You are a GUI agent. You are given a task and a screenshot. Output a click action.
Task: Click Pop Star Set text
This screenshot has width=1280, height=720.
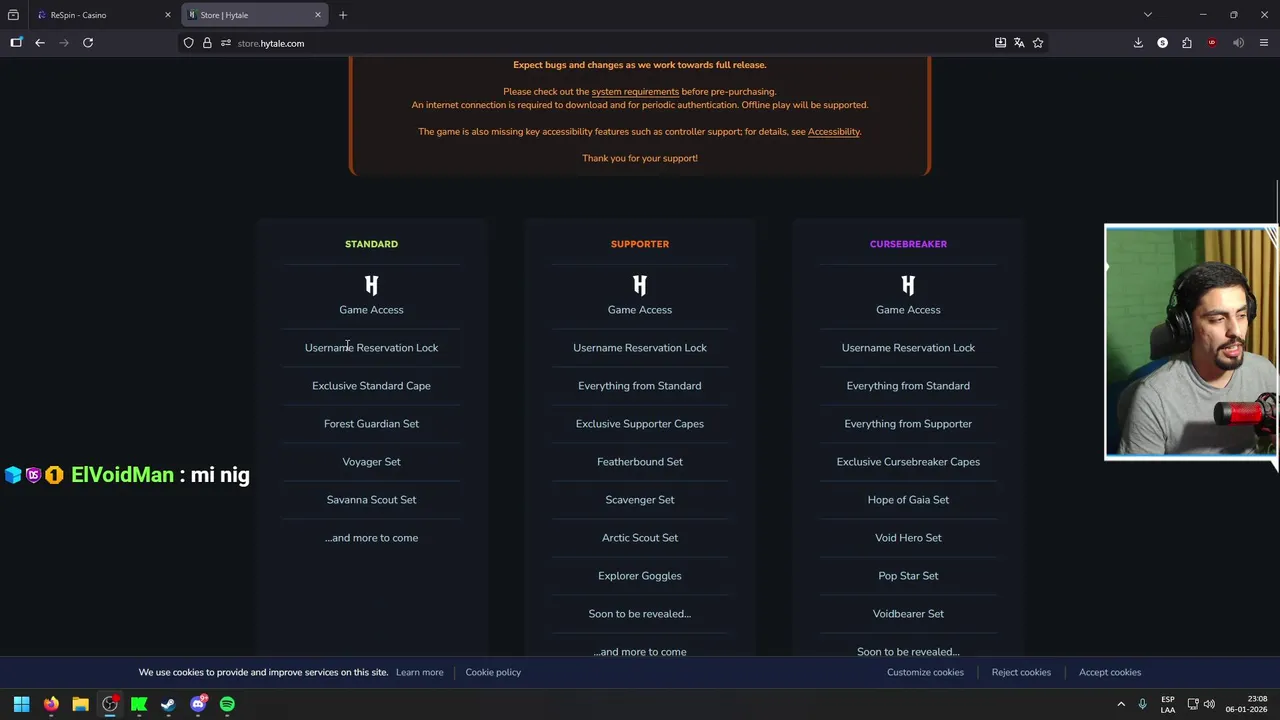(x=908, y=576)
